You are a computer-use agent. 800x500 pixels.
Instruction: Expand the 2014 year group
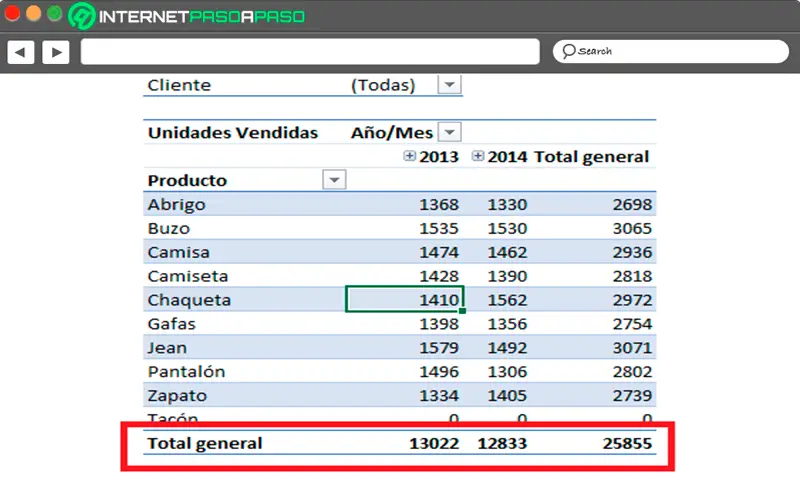pyautogui.click(x=478, y=156)
